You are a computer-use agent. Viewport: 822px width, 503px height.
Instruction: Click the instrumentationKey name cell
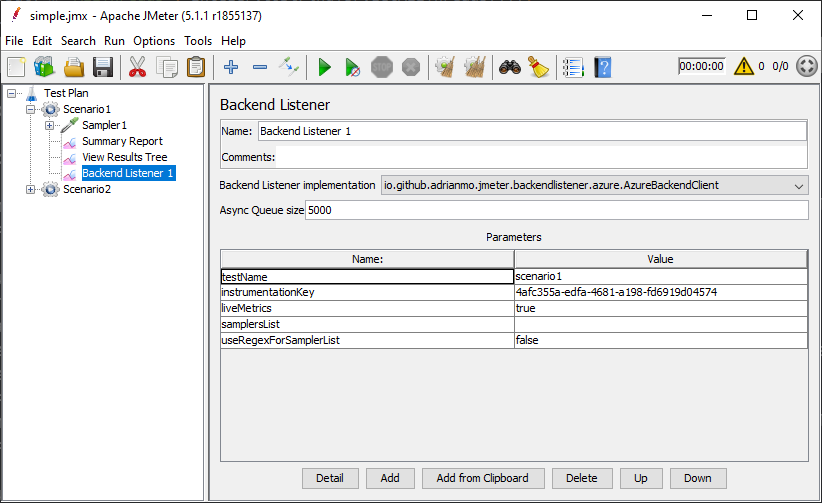coord(367,292)
